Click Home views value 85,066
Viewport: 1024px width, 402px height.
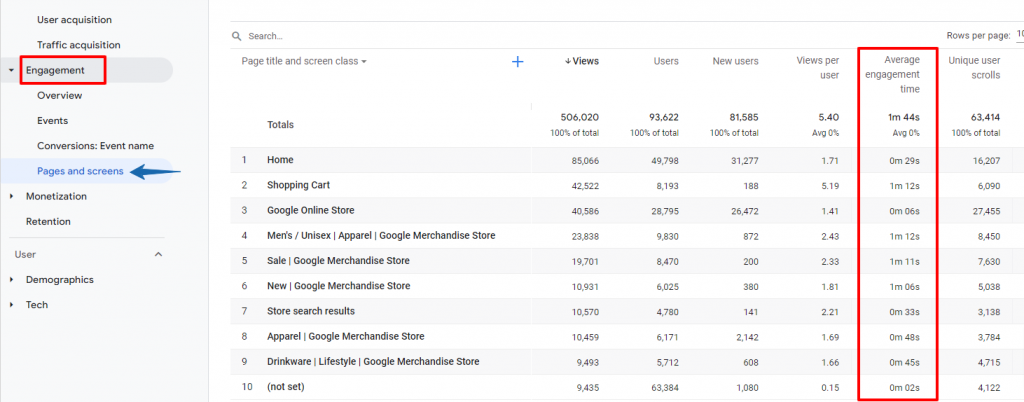[583, 161]
